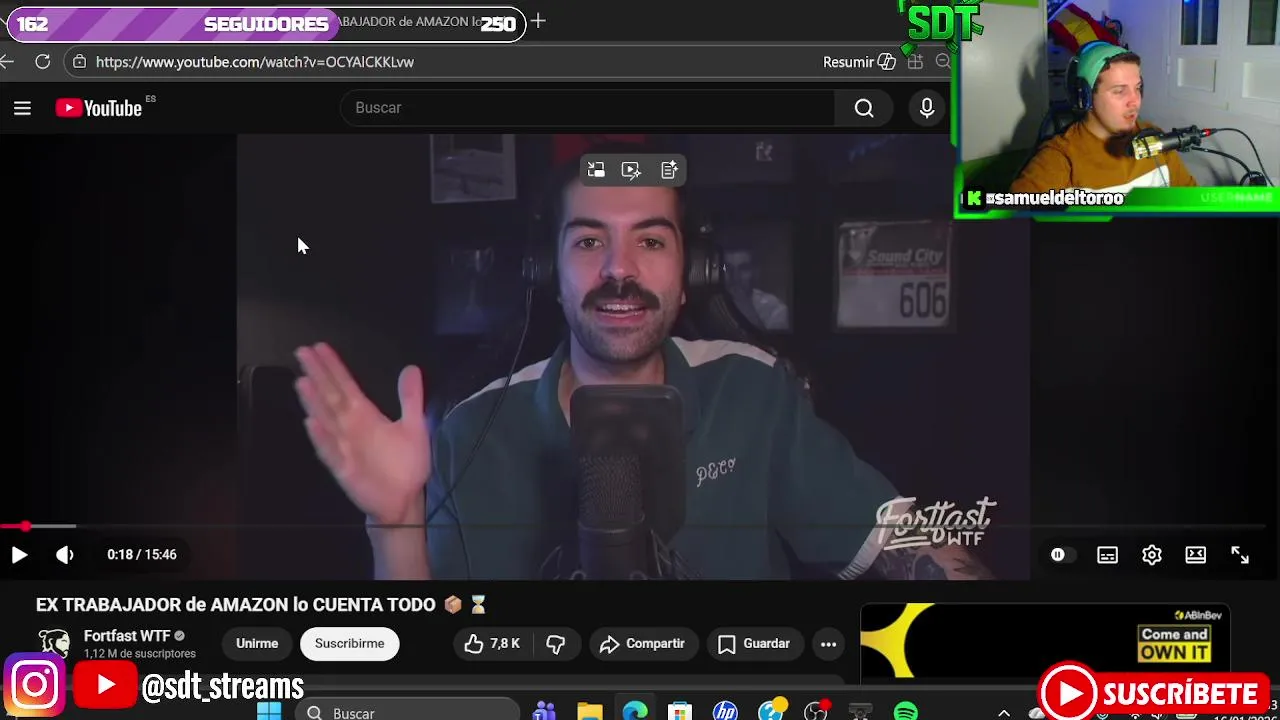
Task: Open the Windows Start button
Action: coord(269,712)
